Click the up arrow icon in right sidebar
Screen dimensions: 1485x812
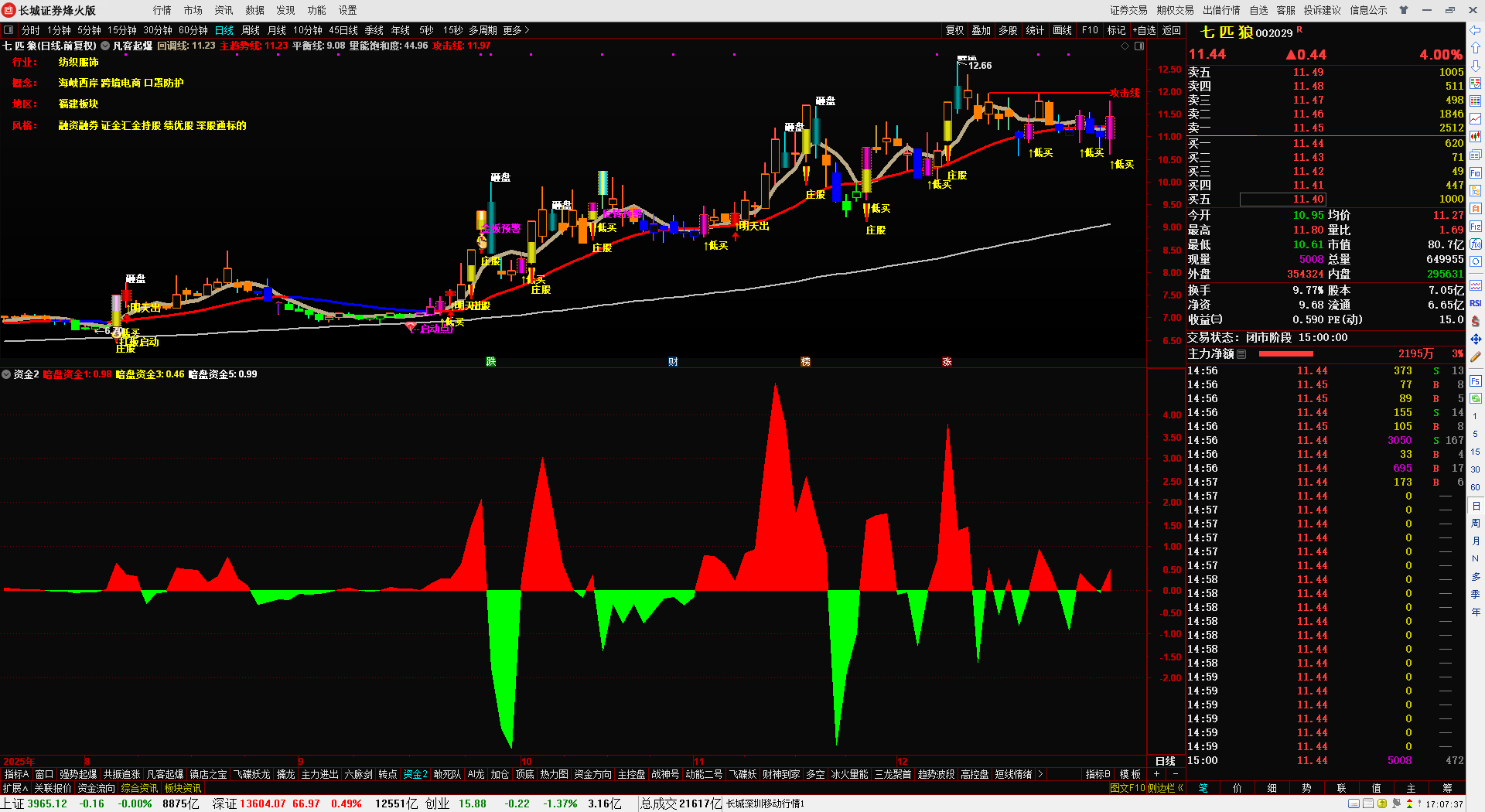[1476, 48]
